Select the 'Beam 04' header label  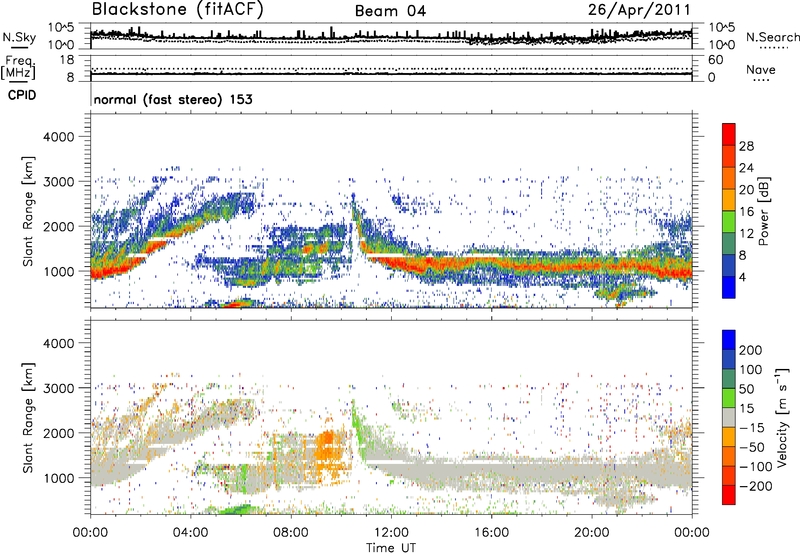[x=390, y=11]
